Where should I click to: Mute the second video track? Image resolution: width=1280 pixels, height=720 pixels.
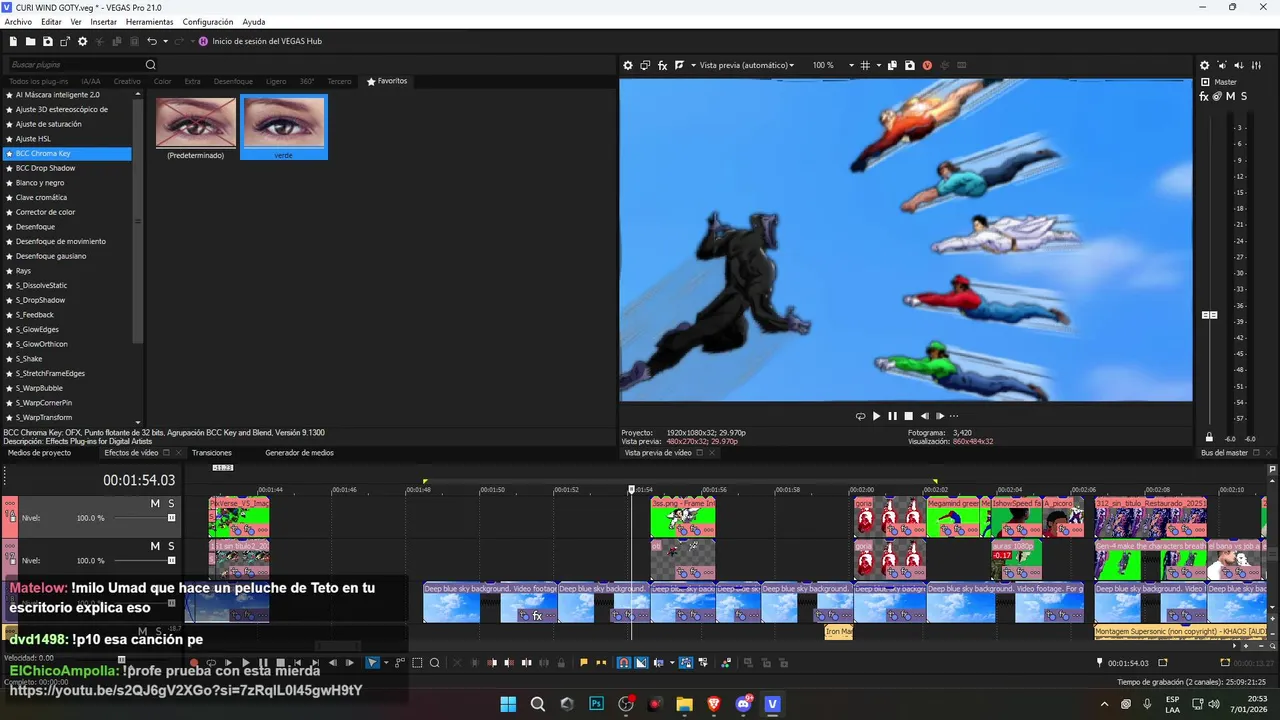[155, 546]
